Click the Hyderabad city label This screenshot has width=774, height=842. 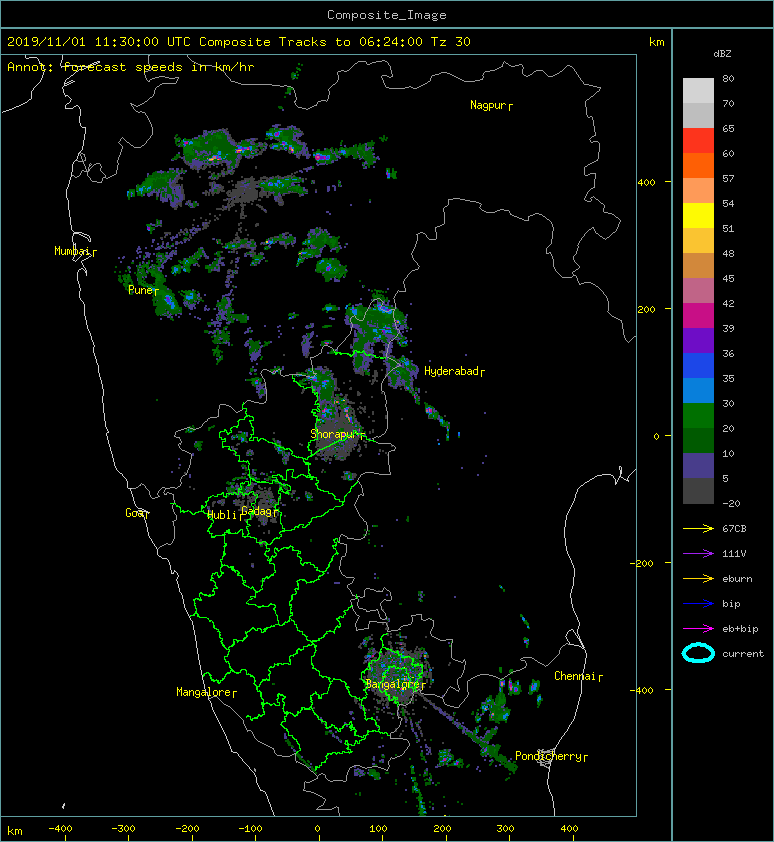tap(454, 372)
